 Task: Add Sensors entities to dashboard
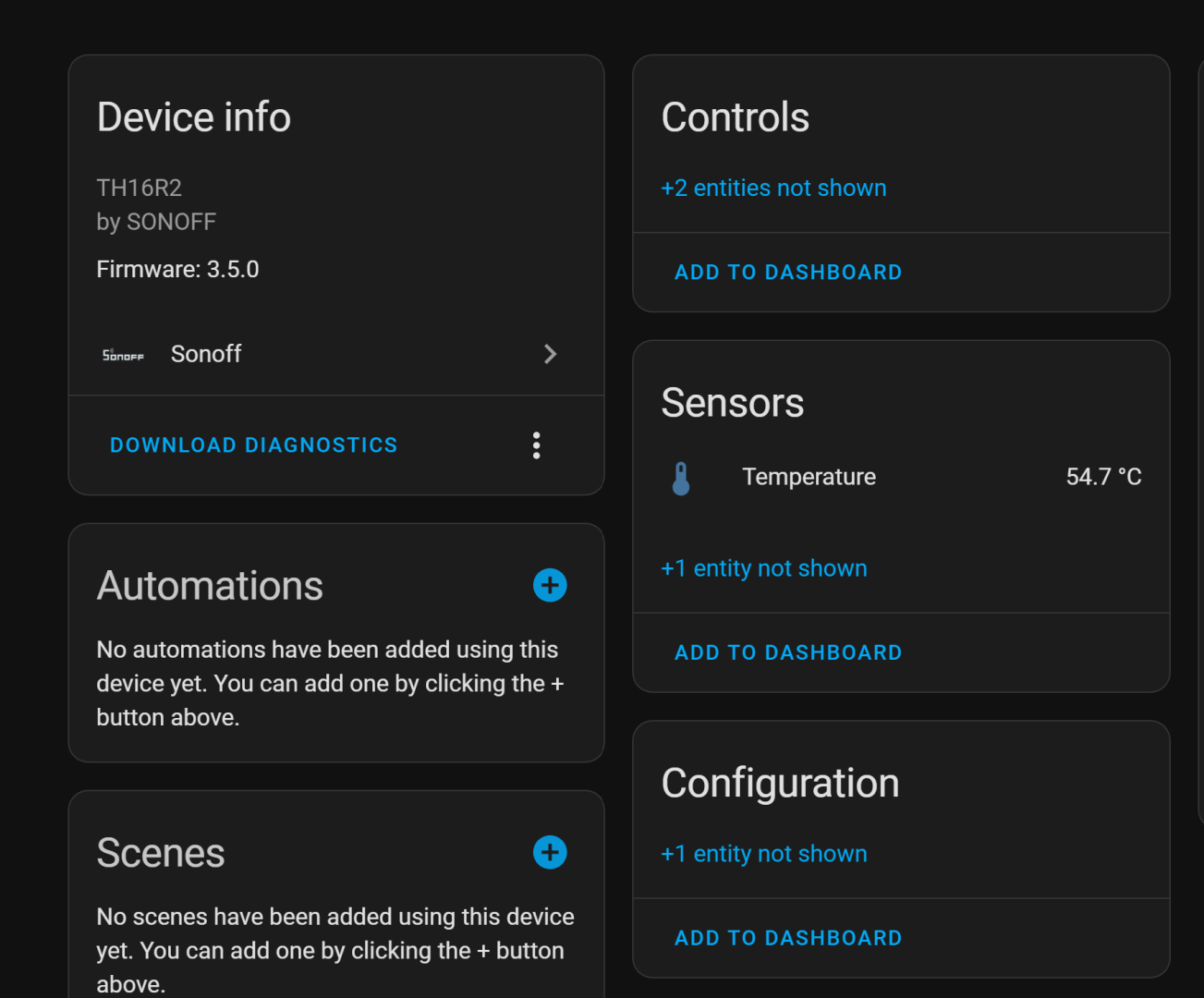pyautogui.click(x=788, y=652)
